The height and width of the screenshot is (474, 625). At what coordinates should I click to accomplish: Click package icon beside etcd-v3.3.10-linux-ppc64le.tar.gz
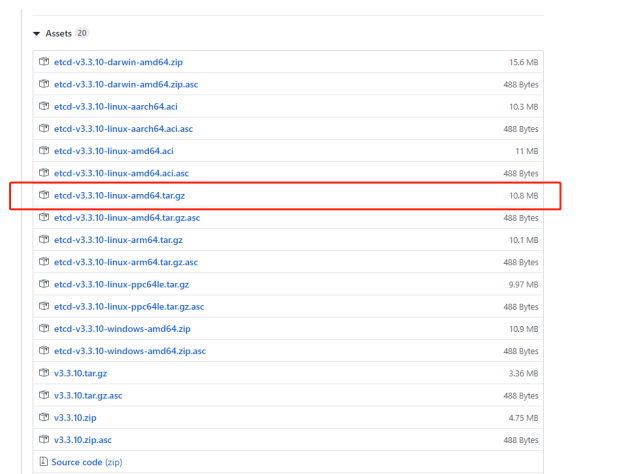coord(44,284)
